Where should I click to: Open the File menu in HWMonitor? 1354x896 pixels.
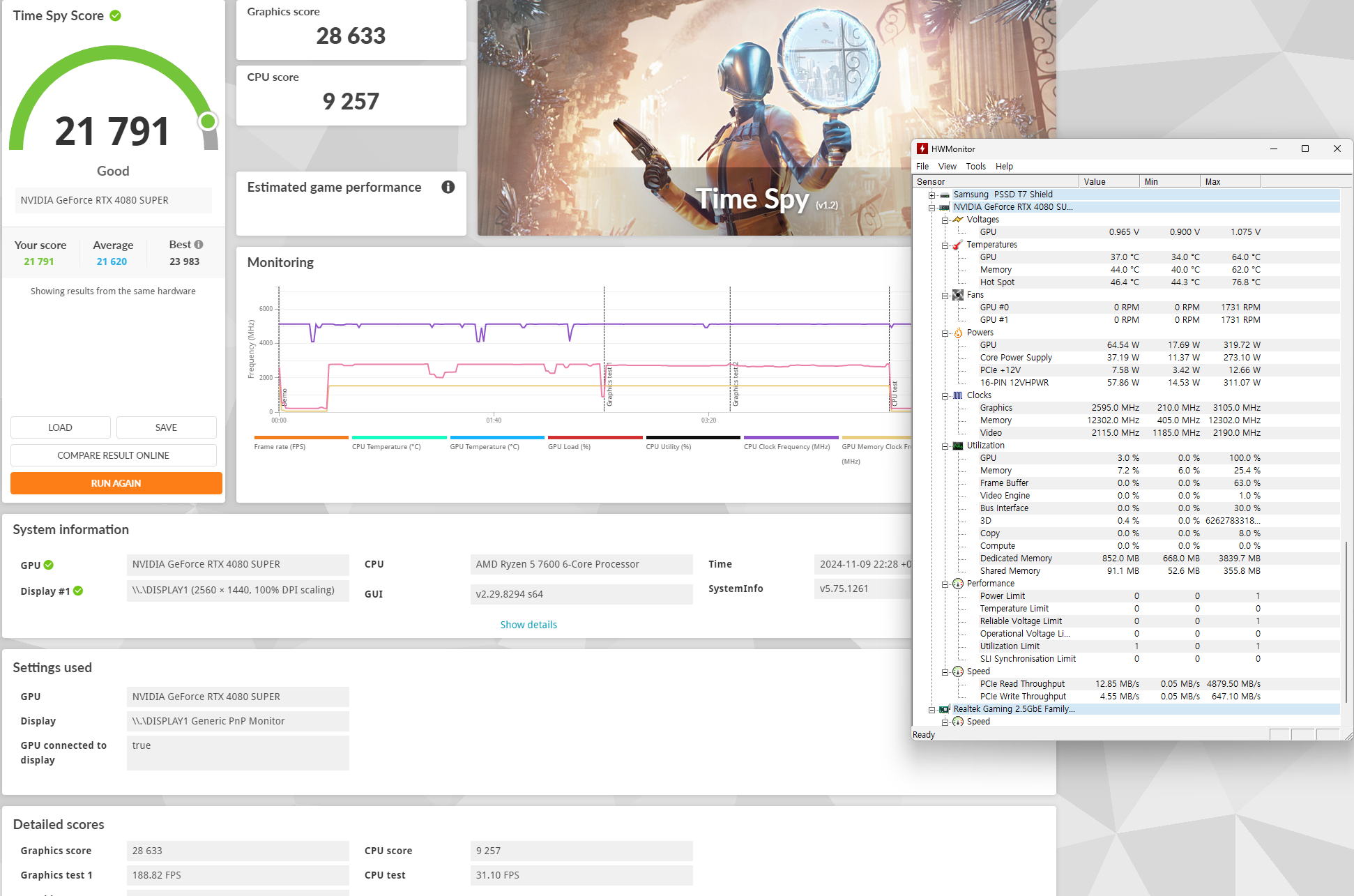tap(922, 166)
